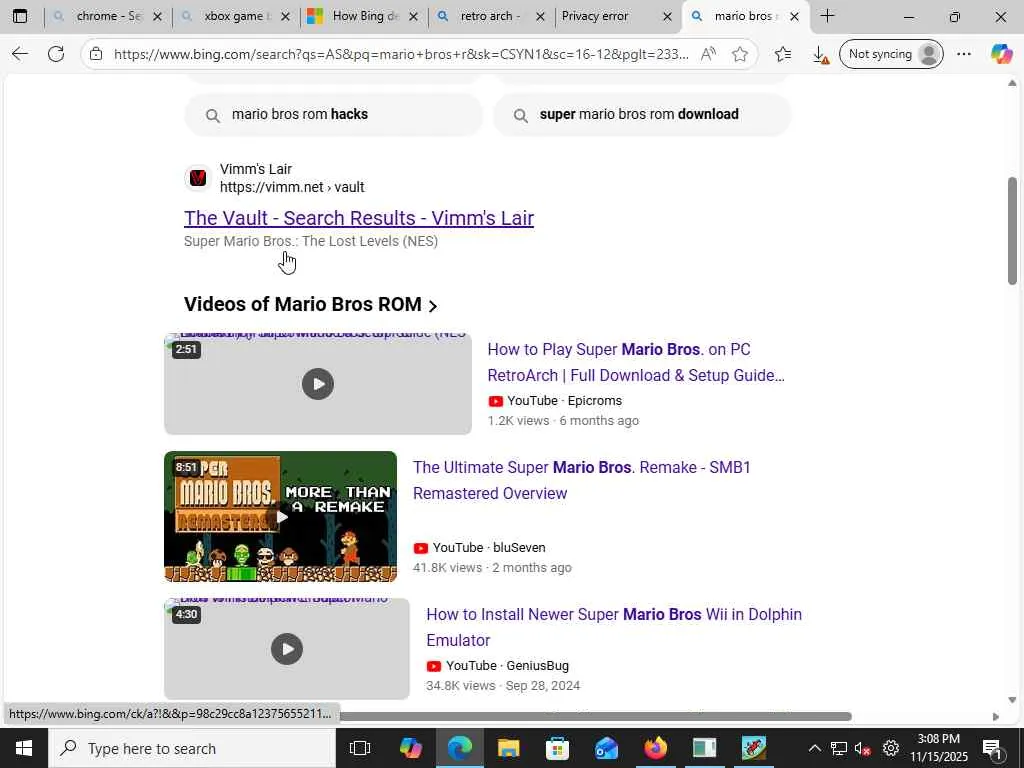
Task: Click the YouTube Epicroms source label
Action: 555,401
